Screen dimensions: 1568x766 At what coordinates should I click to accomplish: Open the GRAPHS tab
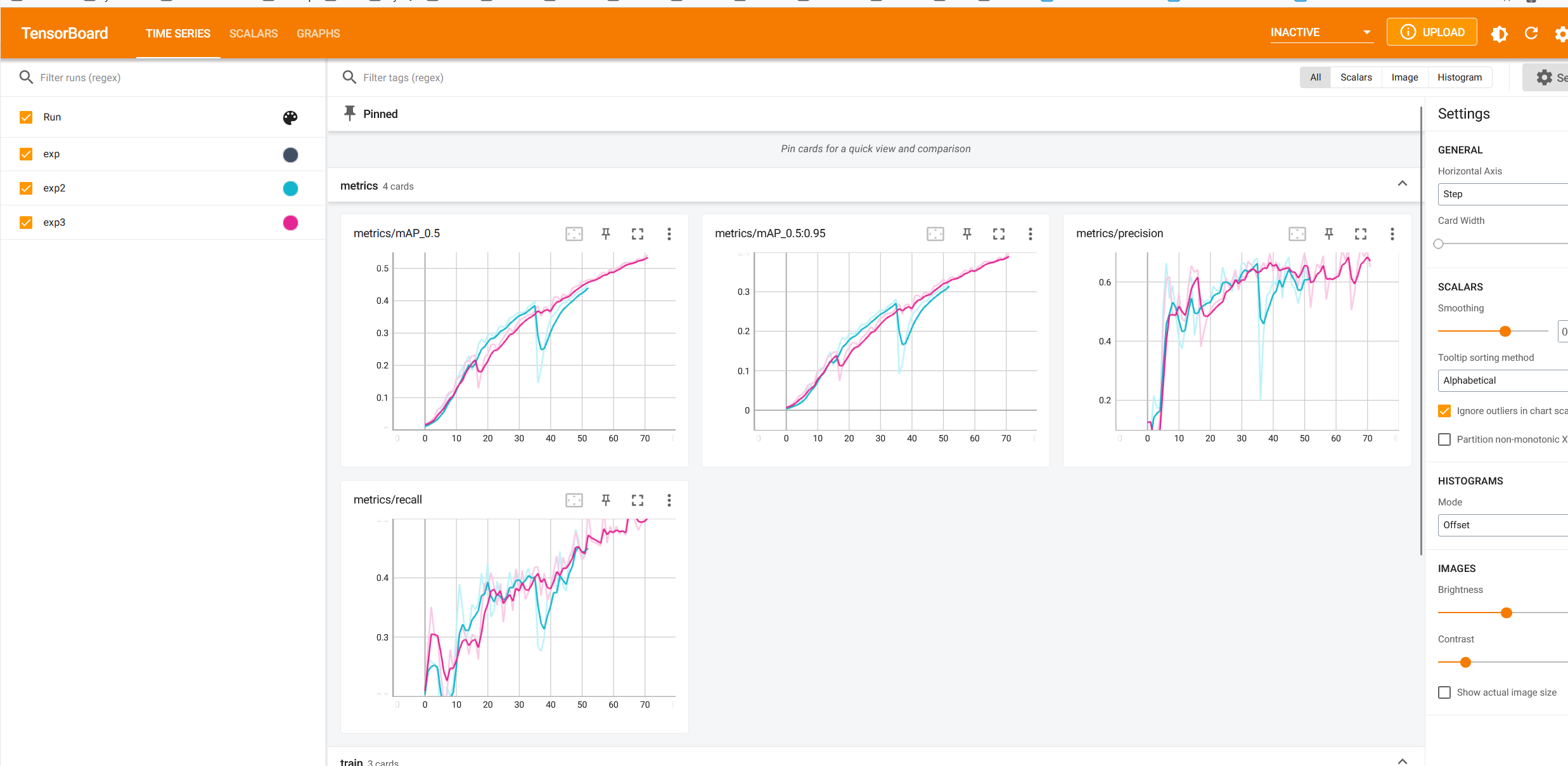tap(318, 34)
